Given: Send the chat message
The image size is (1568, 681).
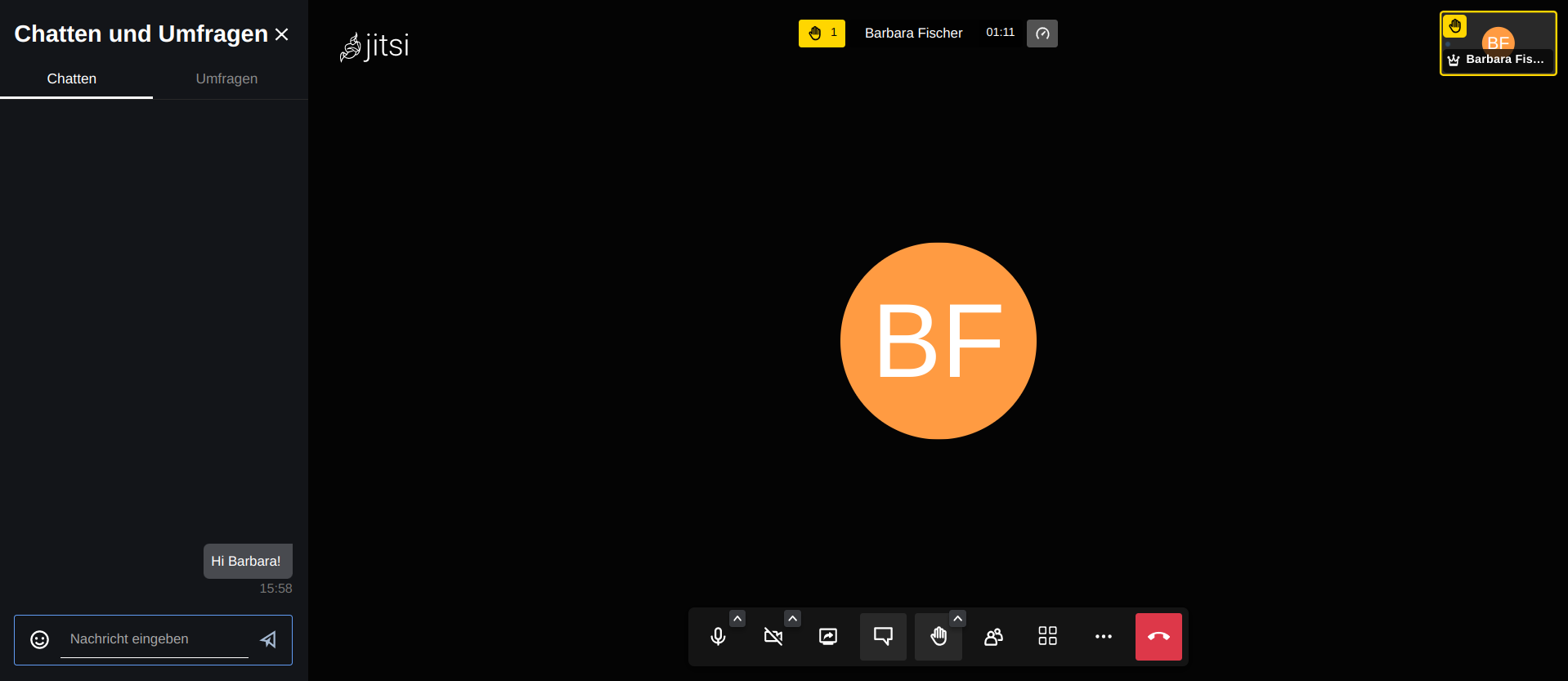Looking at the screenshot, I should [268, 639].
